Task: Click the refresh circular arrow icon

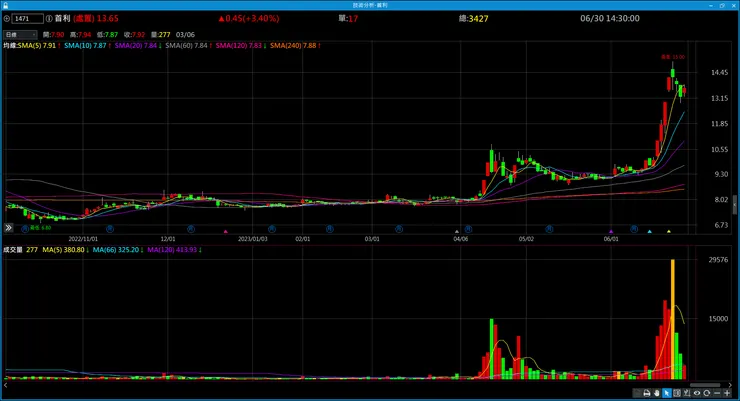Action: pos(706,393)
